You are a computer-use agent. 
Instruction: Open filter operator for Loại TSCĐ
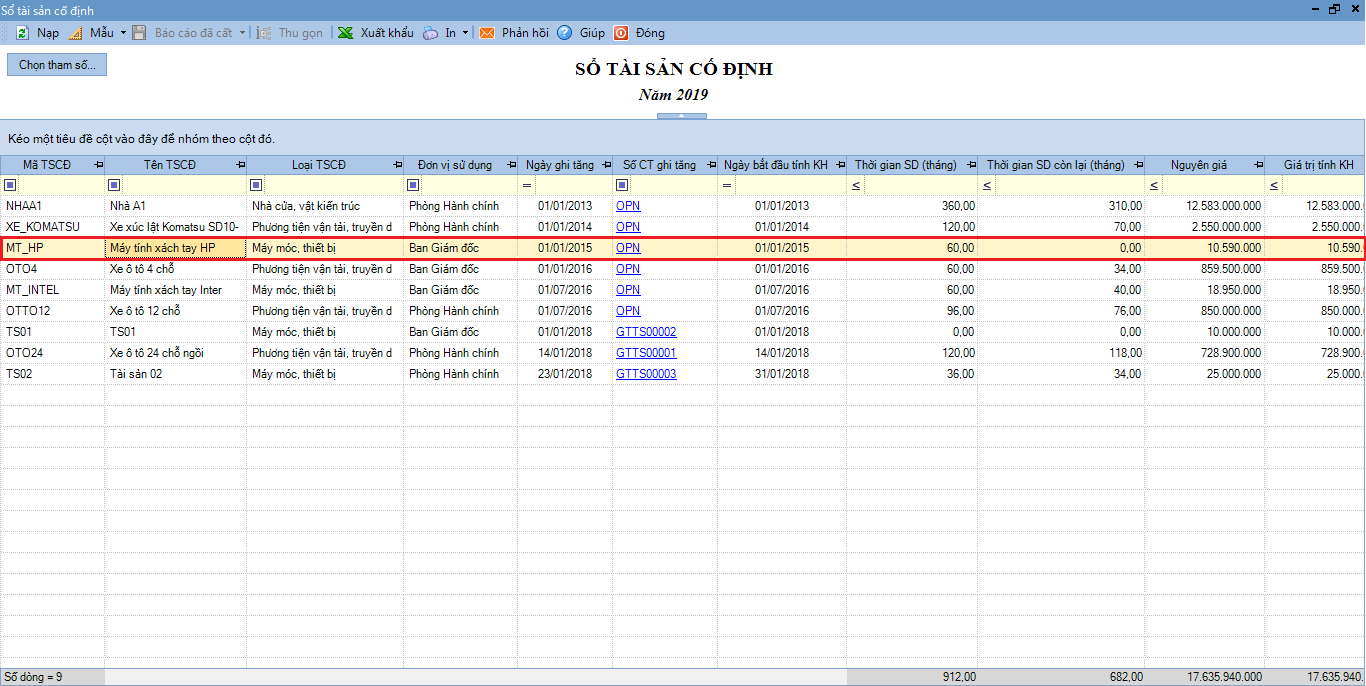coord(256,185)
